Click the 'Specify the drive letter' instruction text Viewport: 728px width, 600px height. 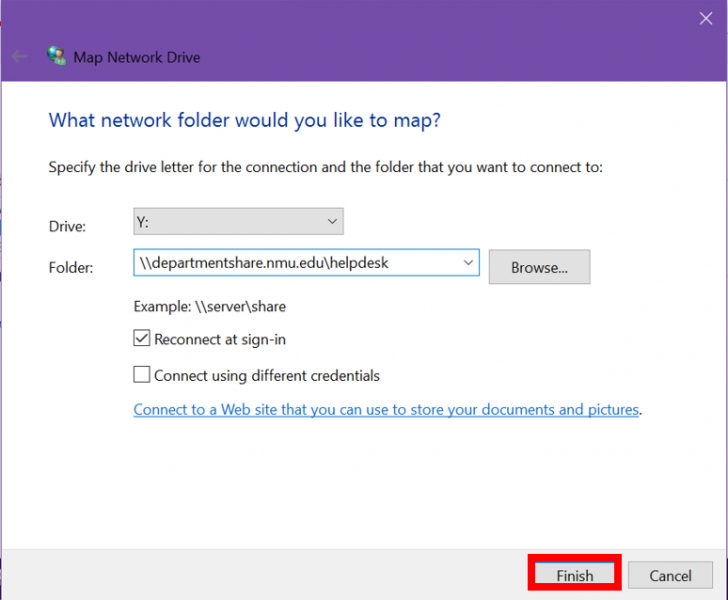(325, 167)
